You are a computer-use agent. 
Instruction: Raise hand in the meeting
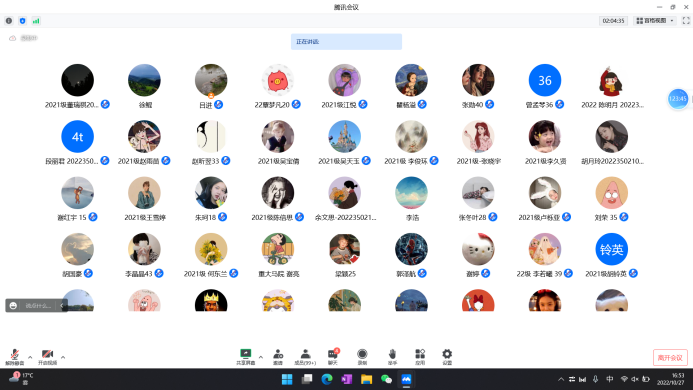(392, 356)
